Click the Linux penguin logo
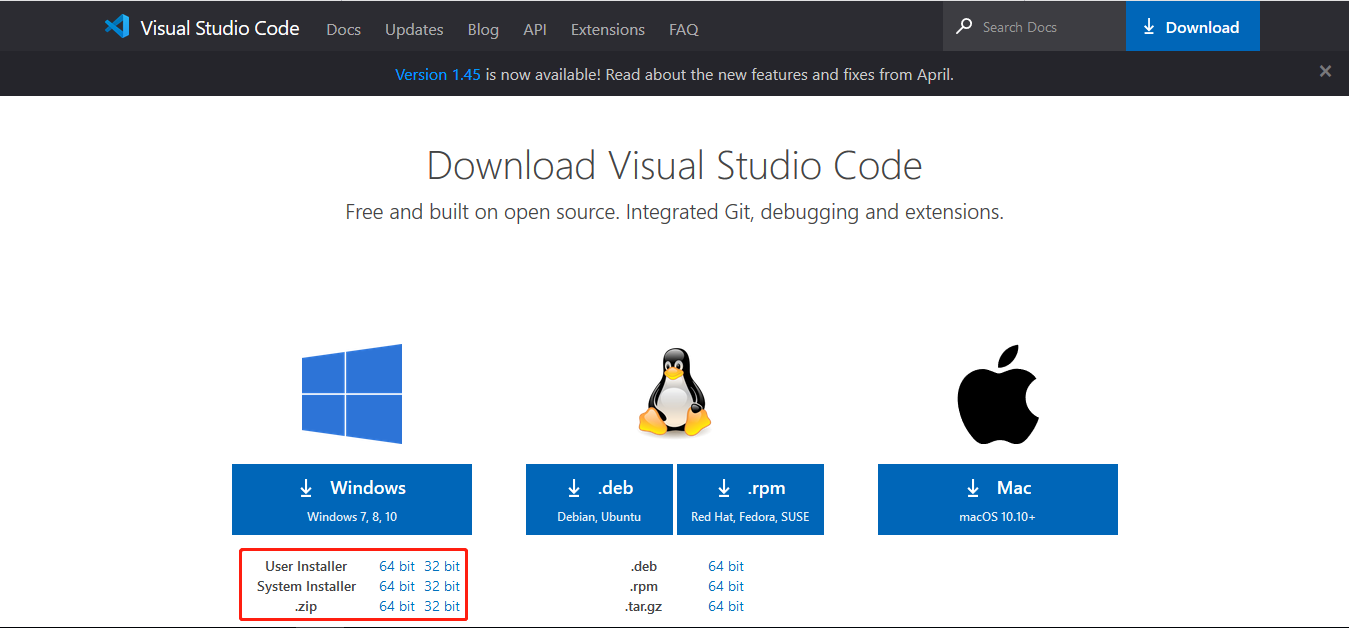 tap(675, 392)
